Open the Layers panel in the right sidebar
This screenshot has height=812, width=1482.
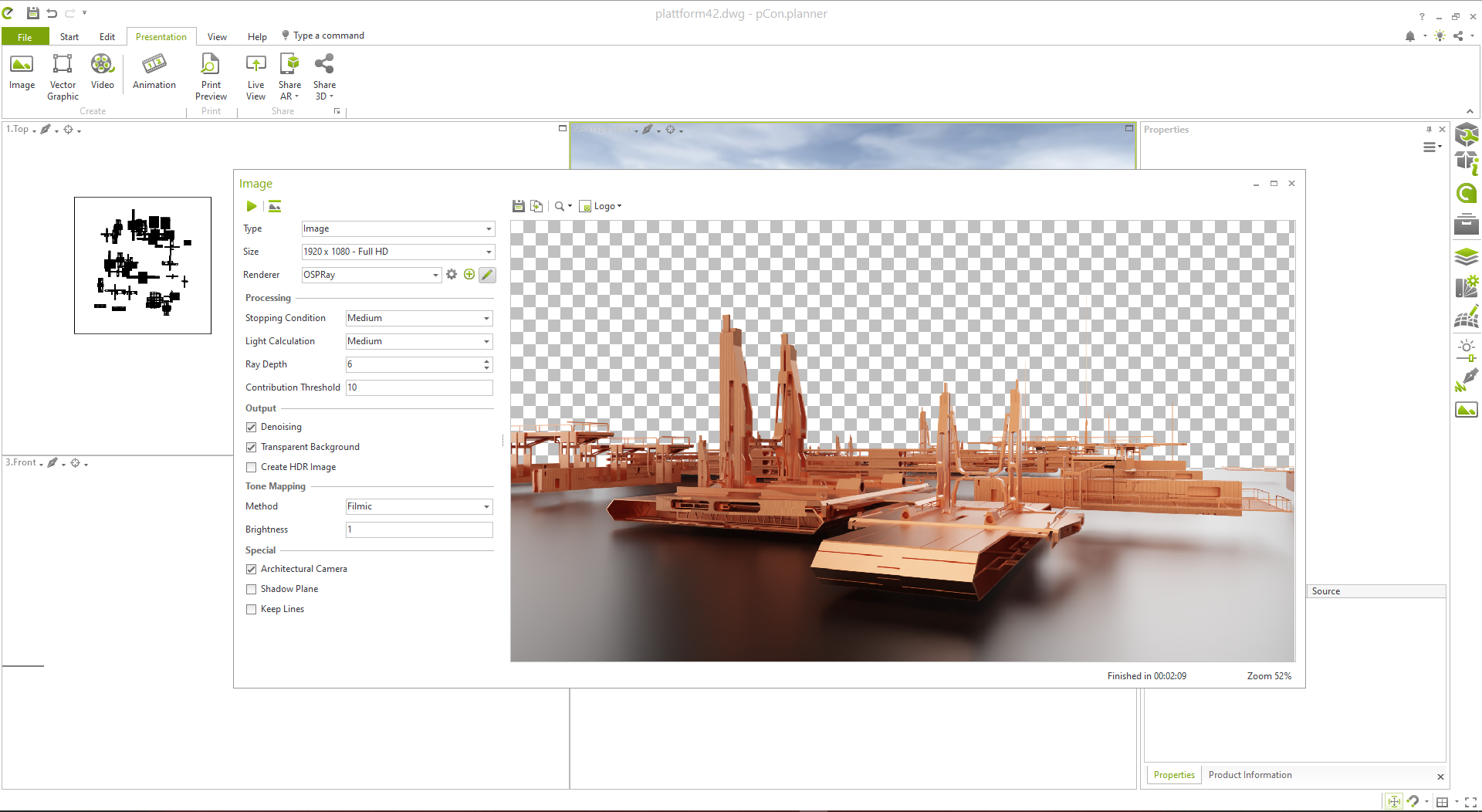[1467, 255]
